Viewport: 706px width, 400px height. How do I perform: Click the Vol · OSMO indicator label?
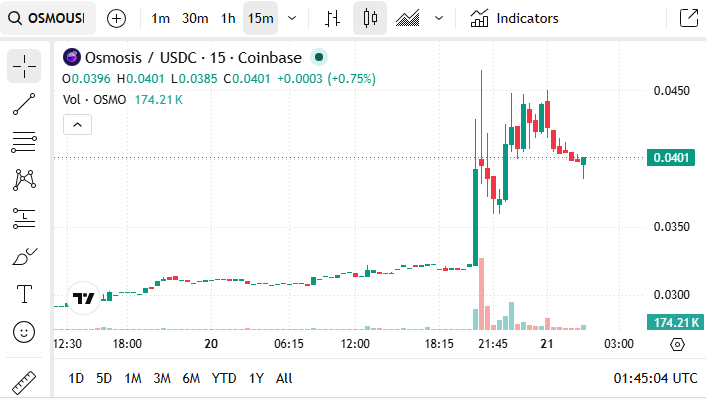click(95, 100)
